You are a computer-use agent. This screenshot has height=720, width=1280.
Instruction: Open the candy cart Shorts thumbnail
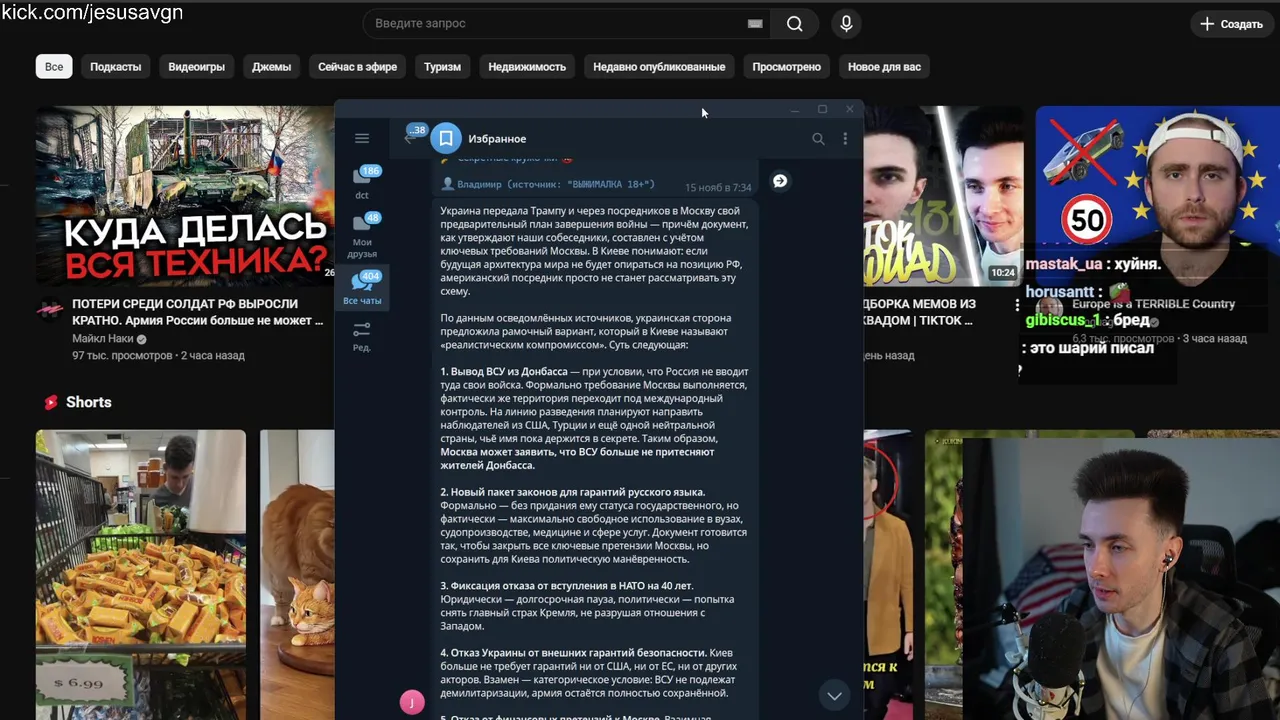point(141,575)
